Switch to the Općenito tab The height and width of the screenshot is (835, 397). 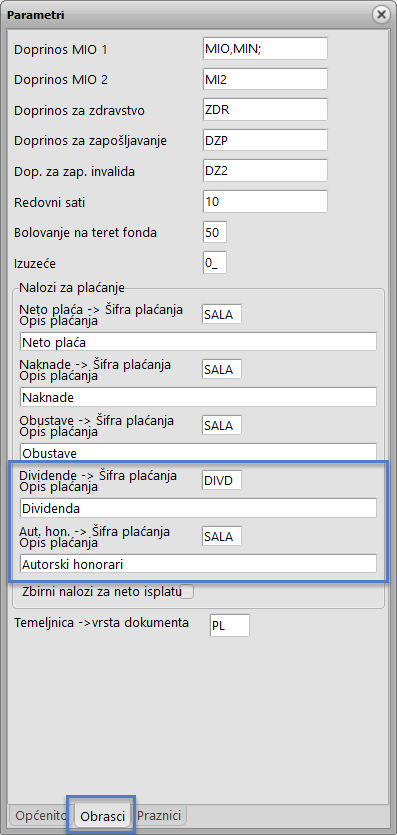41,815
